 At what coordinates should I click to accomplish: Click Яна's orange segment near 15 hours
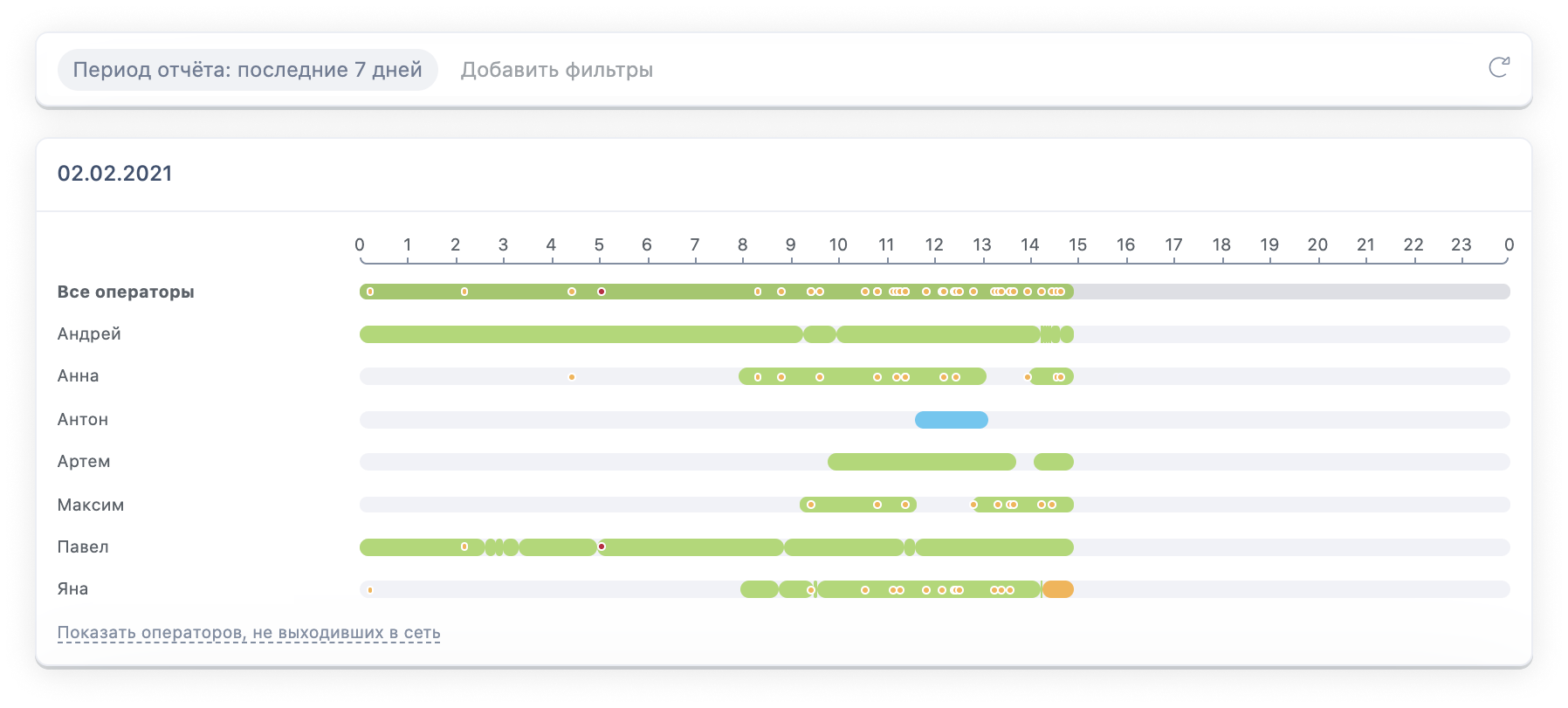[1058, 589]
